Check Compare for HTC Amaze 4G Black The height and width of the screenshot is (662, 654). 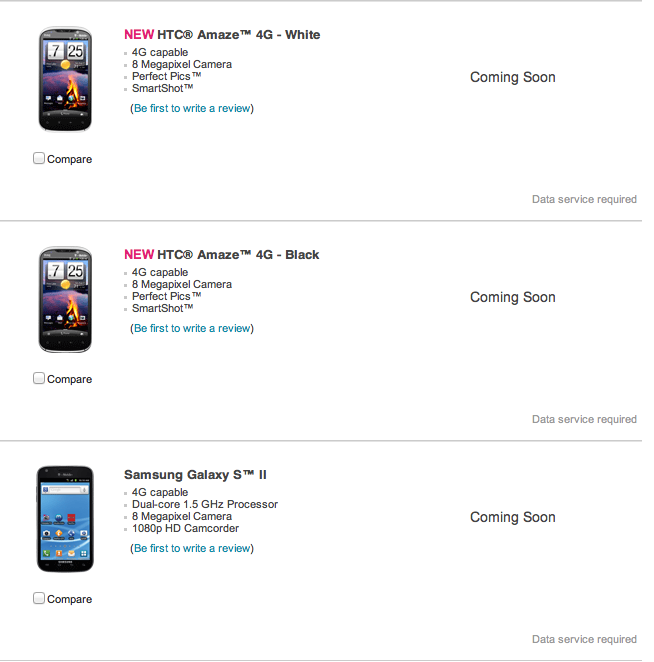[x=39, y=378]
